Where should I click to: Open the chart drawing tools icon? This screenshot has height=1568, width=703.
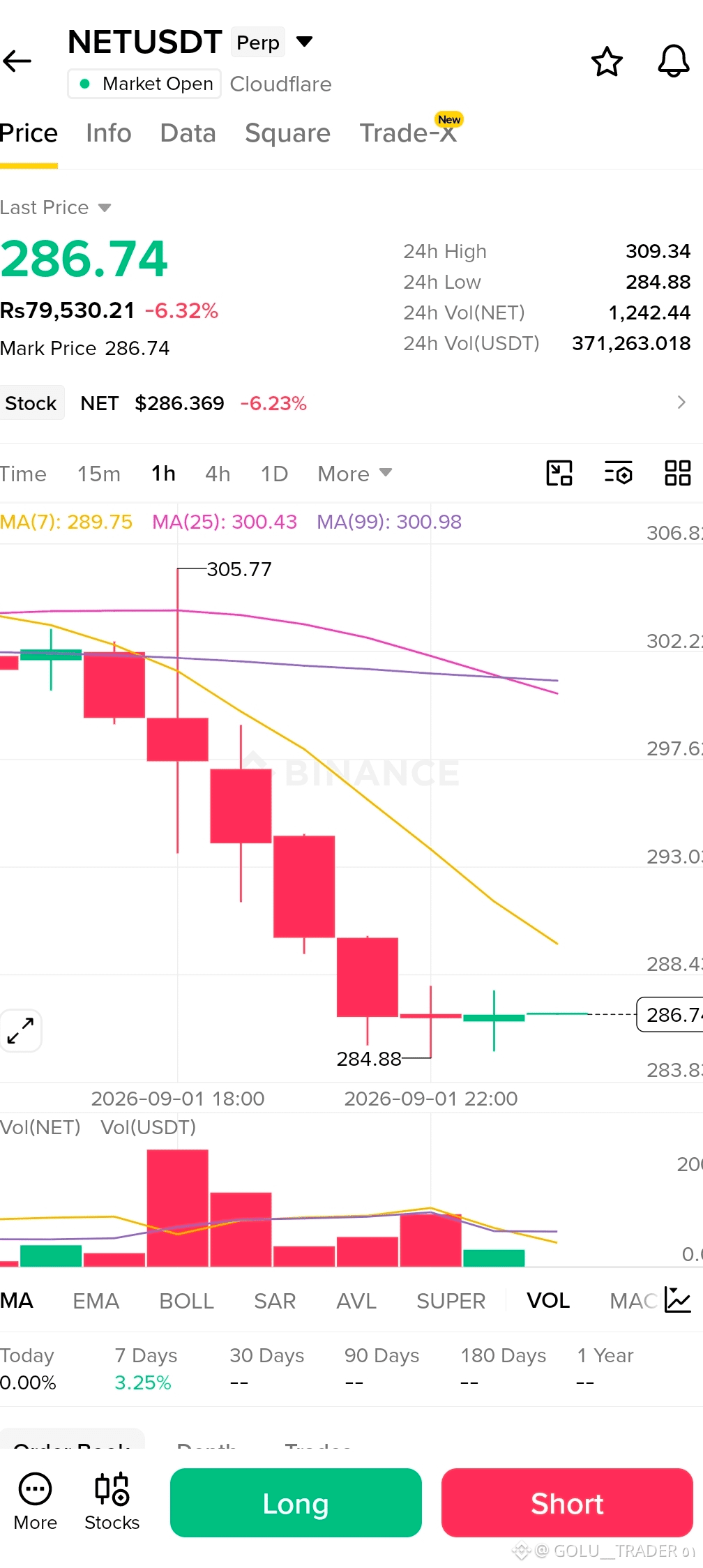[x=559, y=473]
